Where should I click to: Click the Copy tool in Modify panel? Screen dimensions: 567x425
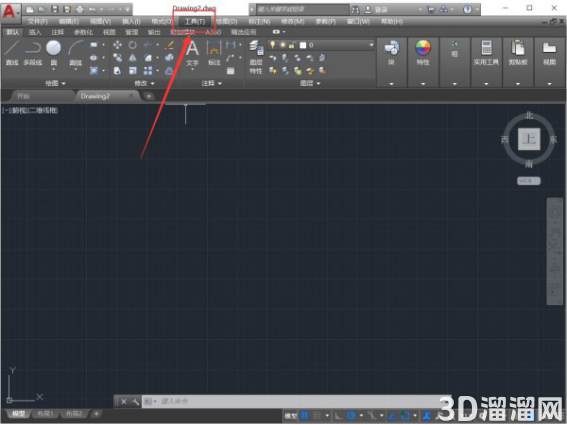(118, 58)
